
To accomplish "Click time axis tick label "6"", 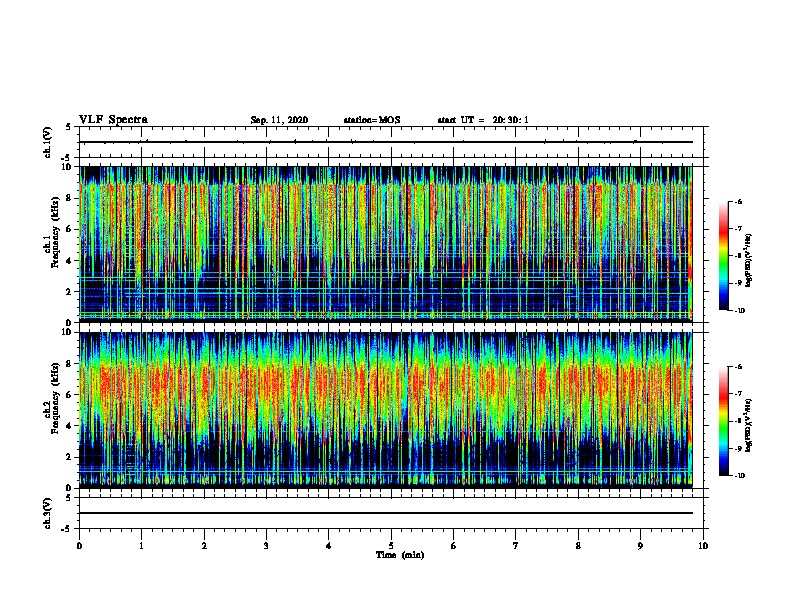I will (x=454, y=545).
